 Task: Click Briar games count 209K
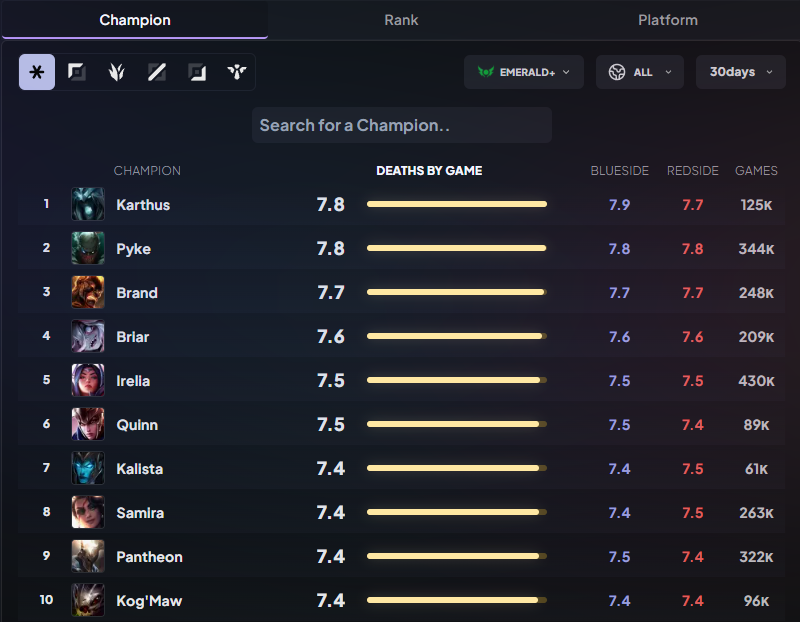click(x=756, y=337)
